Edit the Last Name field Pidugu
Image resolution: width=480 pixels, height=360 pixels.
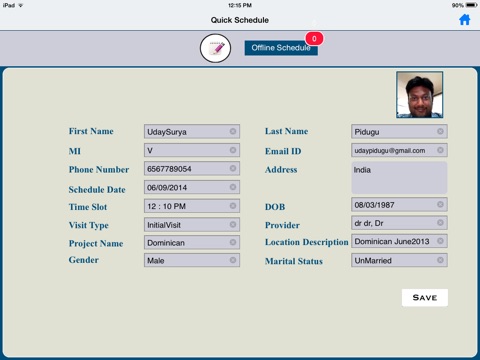point(399,131)
